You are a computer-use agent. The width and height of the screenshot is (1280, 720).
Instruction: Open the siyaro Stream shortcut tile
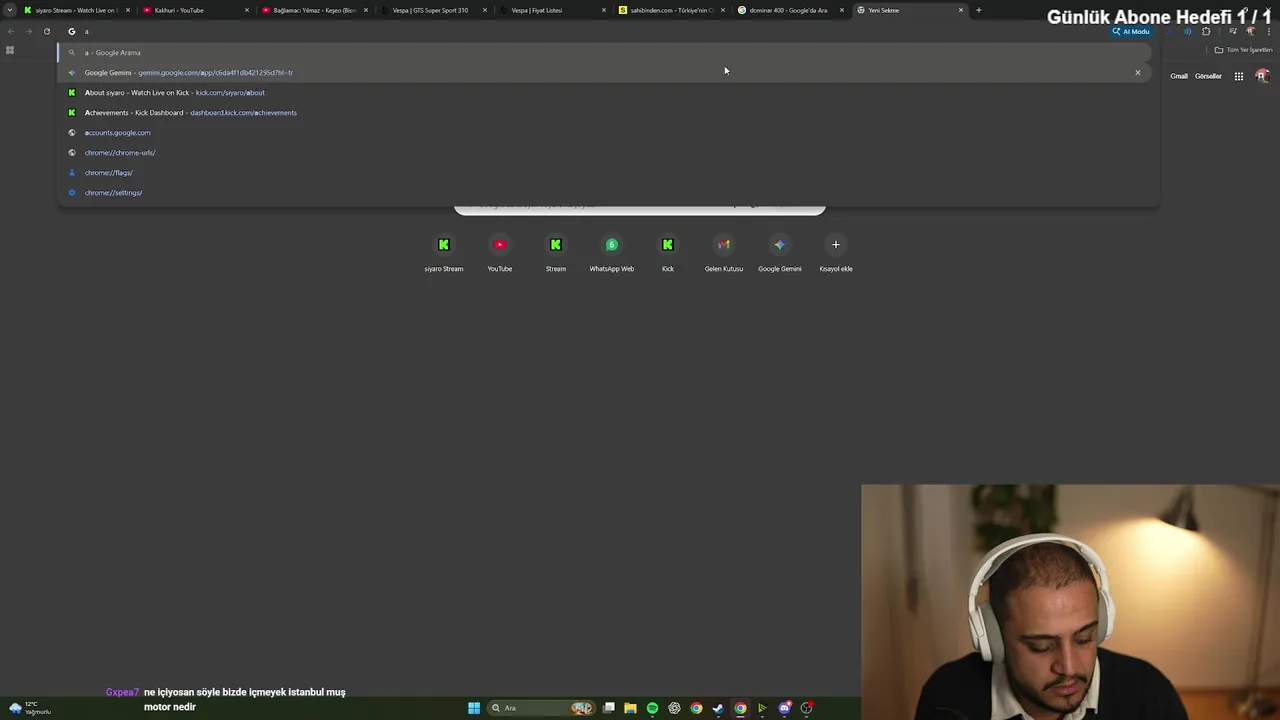pos(444,253)
